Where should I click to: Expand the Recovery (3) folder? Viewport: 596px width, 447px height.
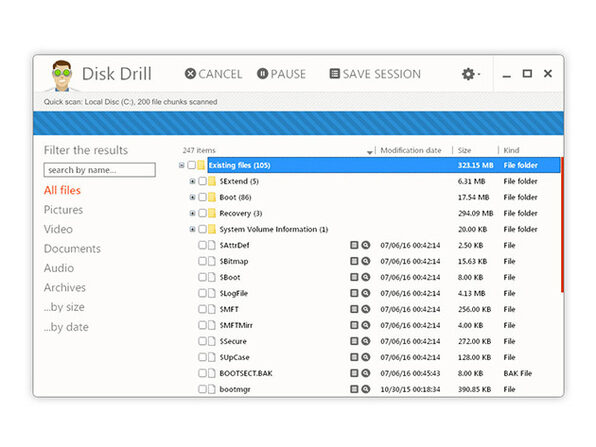[192, 213]
